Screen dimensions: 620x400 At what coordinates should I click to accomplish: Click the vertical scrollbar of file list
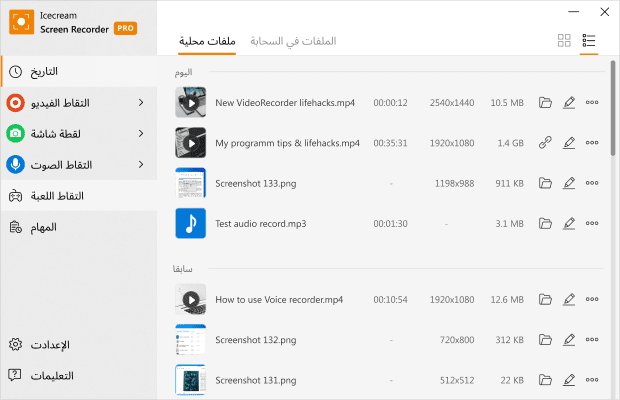[x=613, y=110]
